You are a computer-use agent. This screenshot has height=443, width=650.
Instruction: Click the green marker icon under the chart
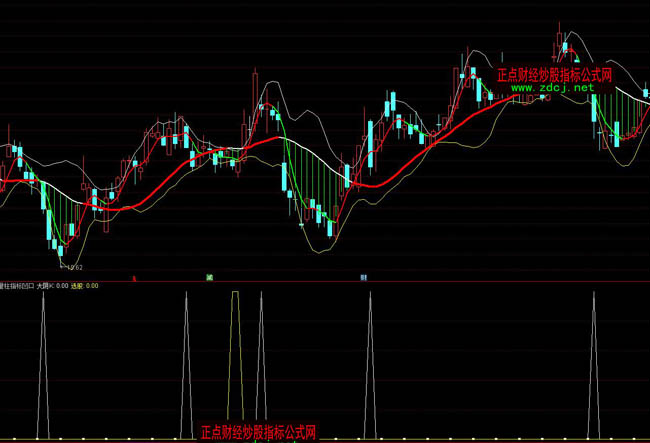[x=209, y=277]
